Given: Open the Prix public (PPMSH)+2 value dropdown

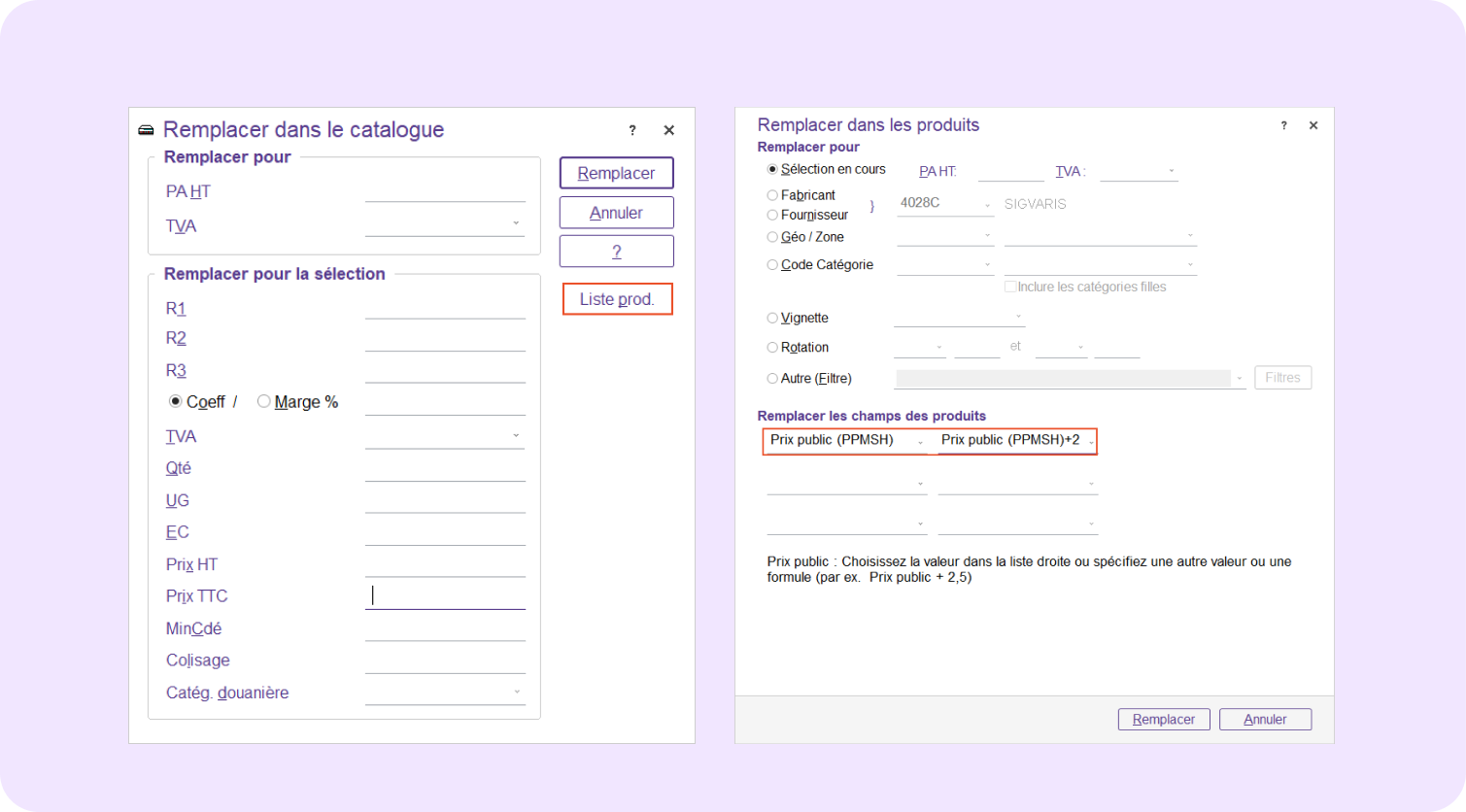Looking at the screenshot, I should point(1091,442).
